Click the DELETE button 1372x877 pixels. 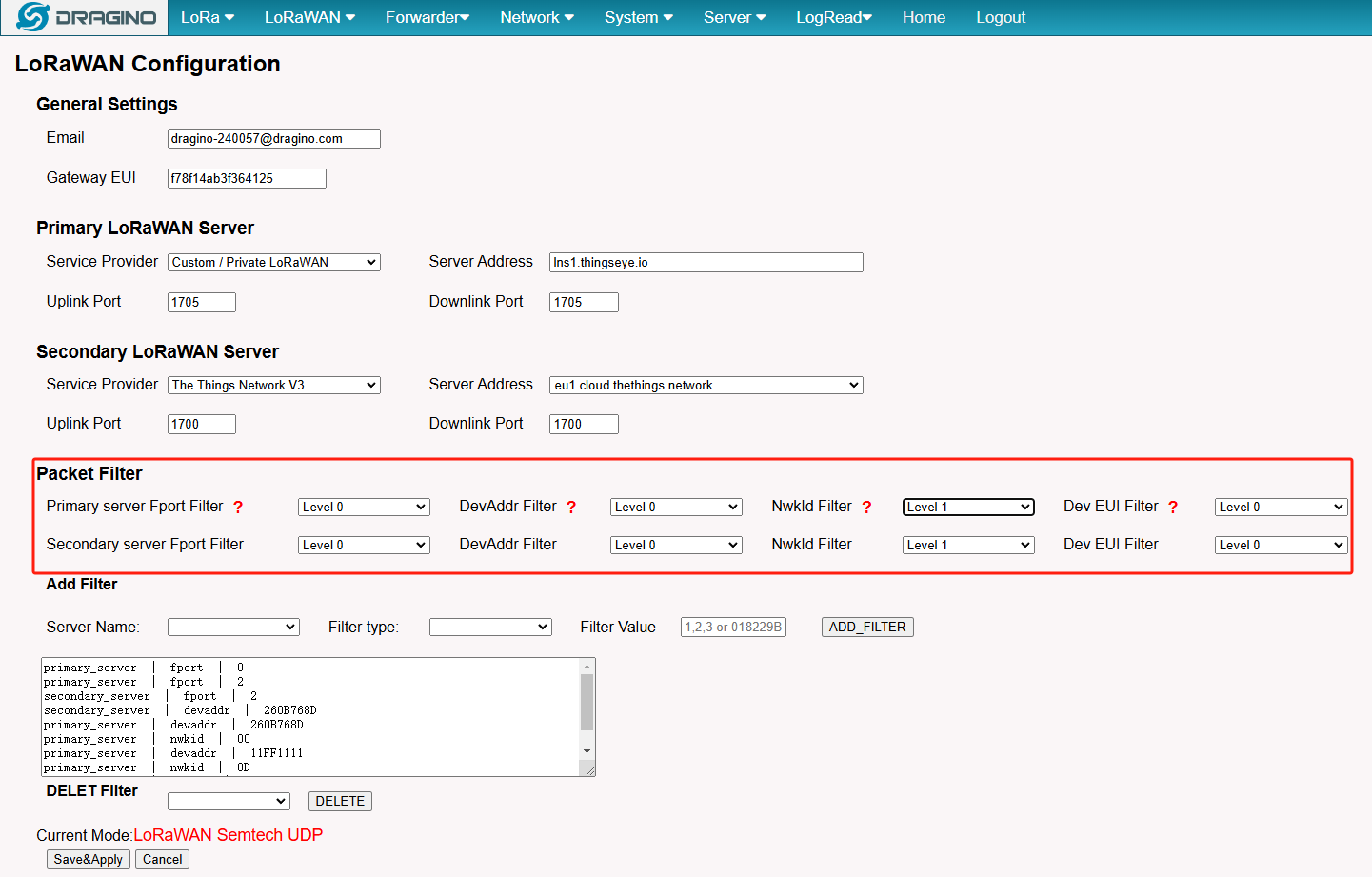coord(340,801)
